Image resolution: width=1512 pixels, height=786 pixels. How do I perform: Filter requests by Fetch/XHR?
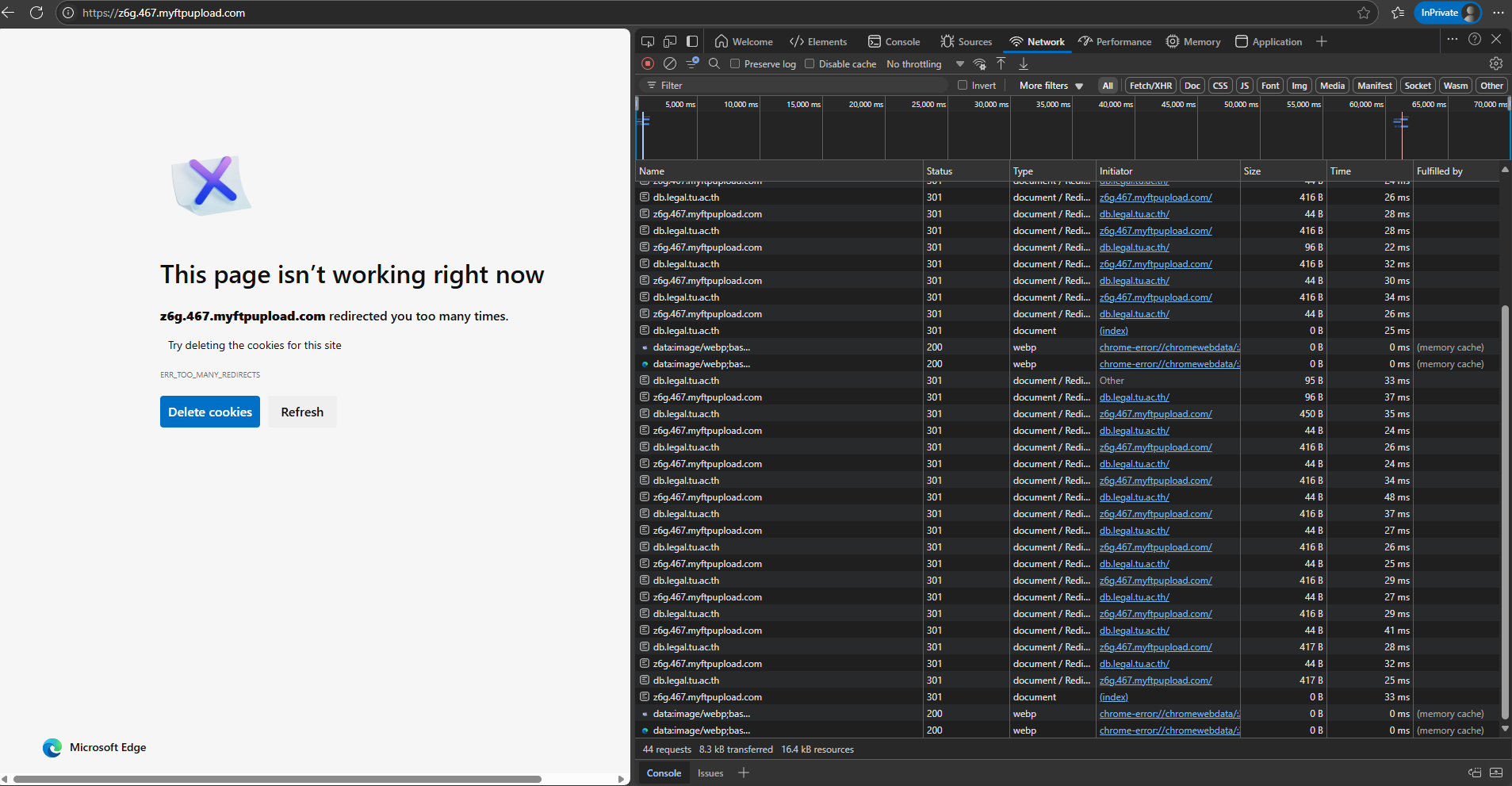tap(1150, 86)
